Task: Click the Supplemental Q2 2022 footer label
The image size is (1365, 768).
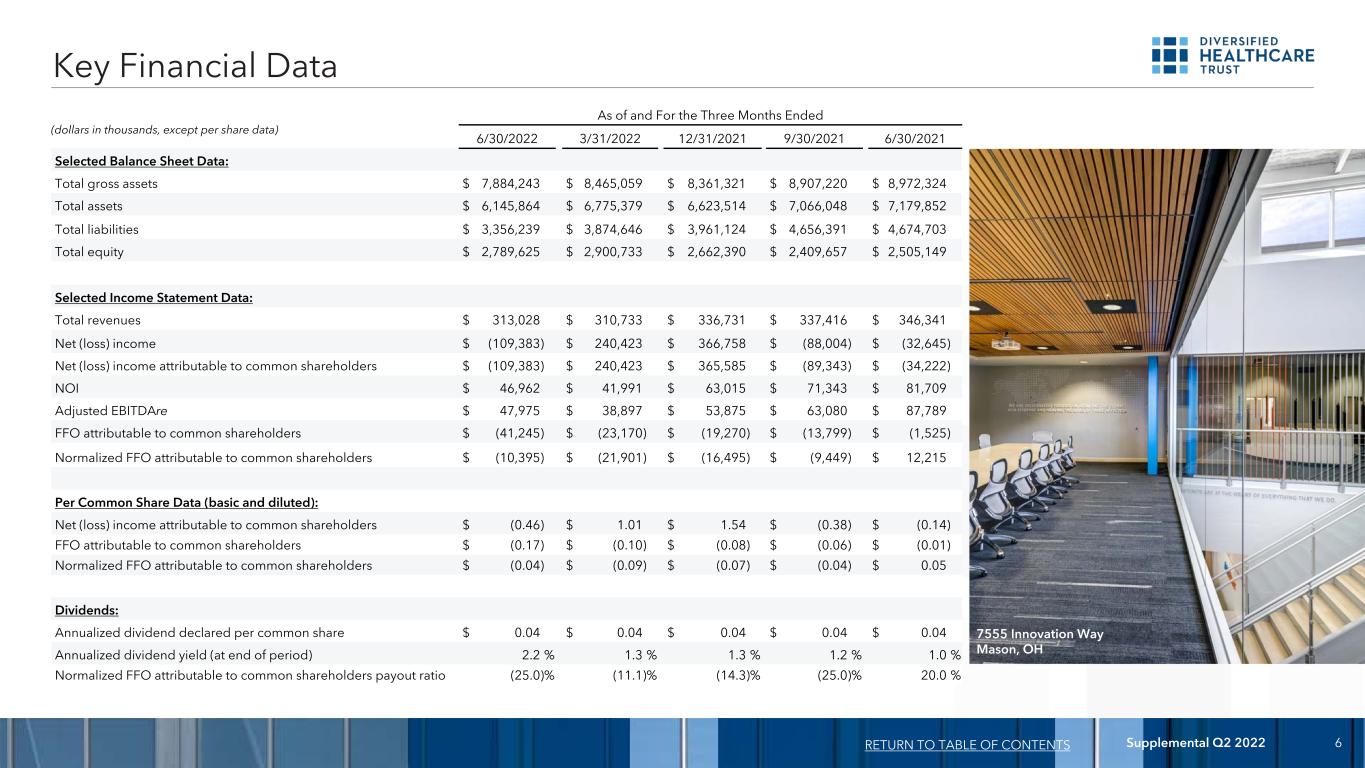Action: [x=1193, y=743]
